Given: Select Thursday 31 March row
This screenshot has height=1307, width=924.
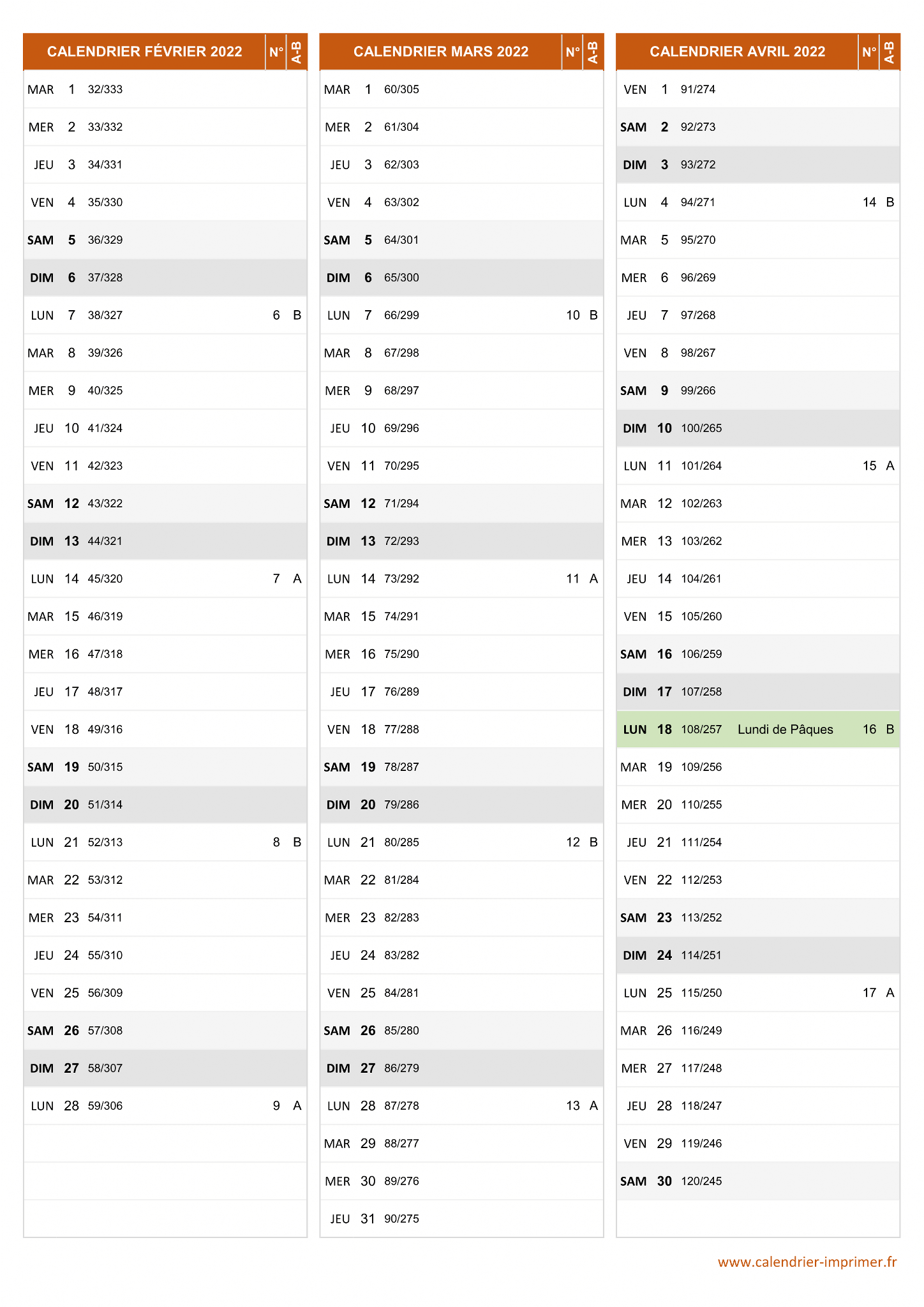Looking at the screenshot, I should coord(461,1219).
